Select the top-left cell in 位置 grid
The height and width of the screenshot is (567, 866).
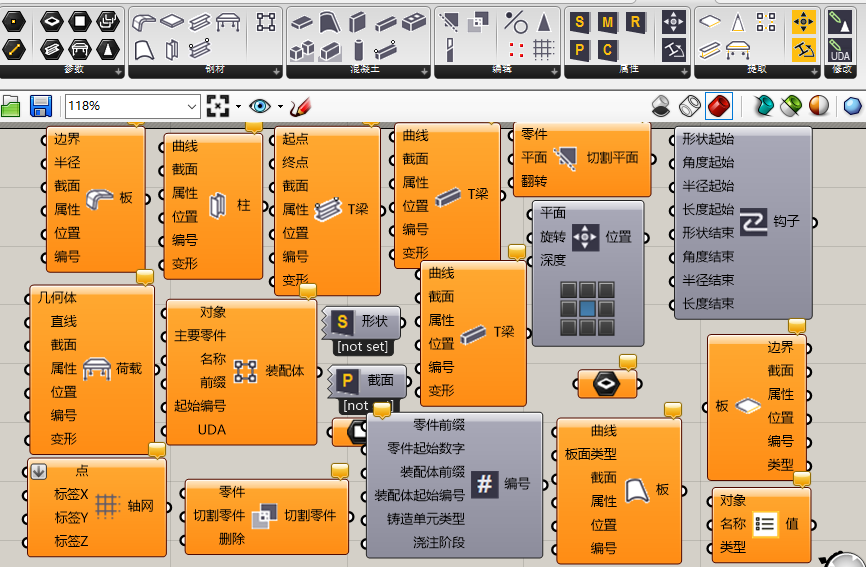(x=568, y=290)
